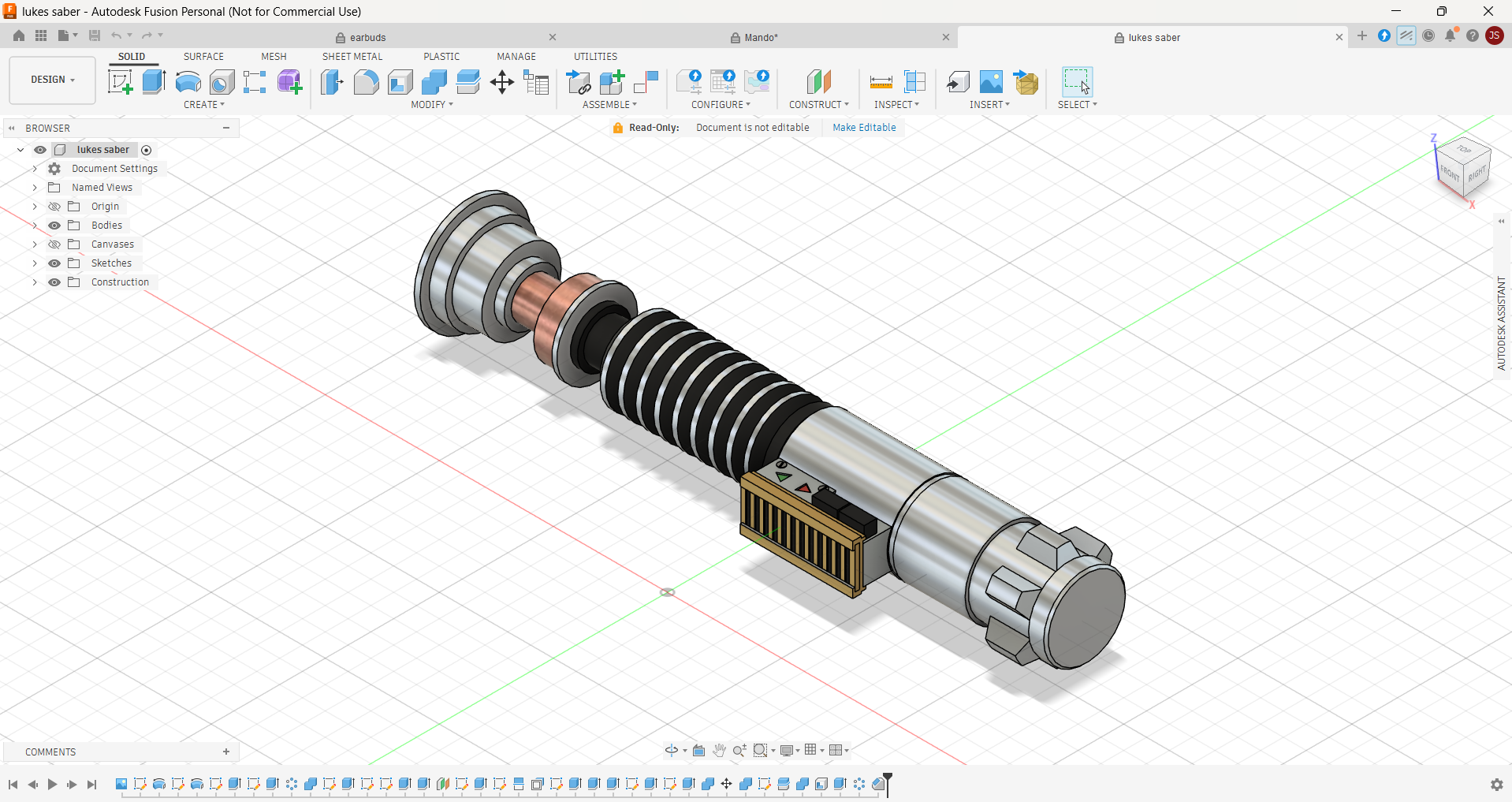This screenshot has width=1512, height=802.
Task: Open the CONSTRUCT dropdown menu
Action: (x=819, y=105)
